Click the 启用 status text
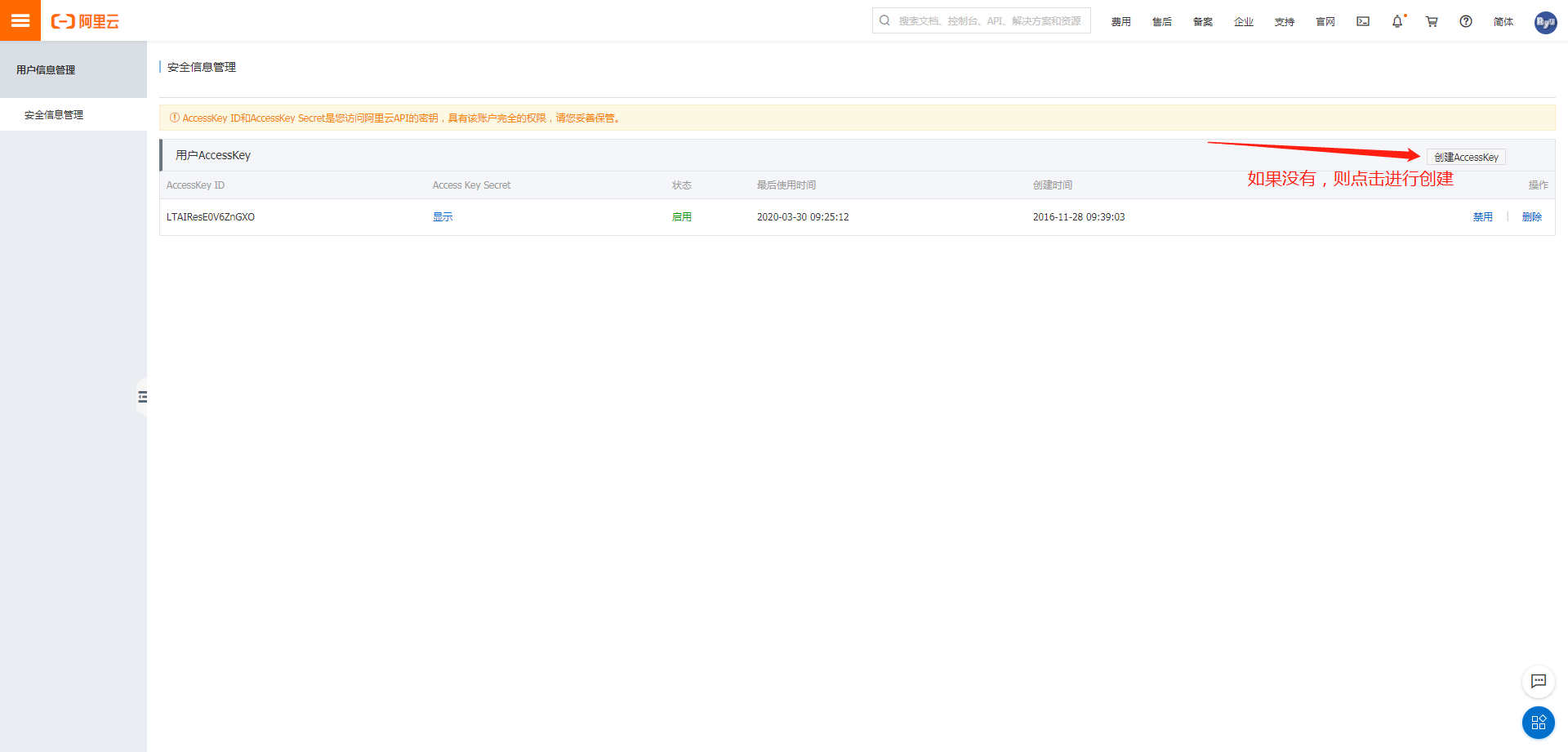Screen dimensions: 1568x752 [x=681, y=217]
